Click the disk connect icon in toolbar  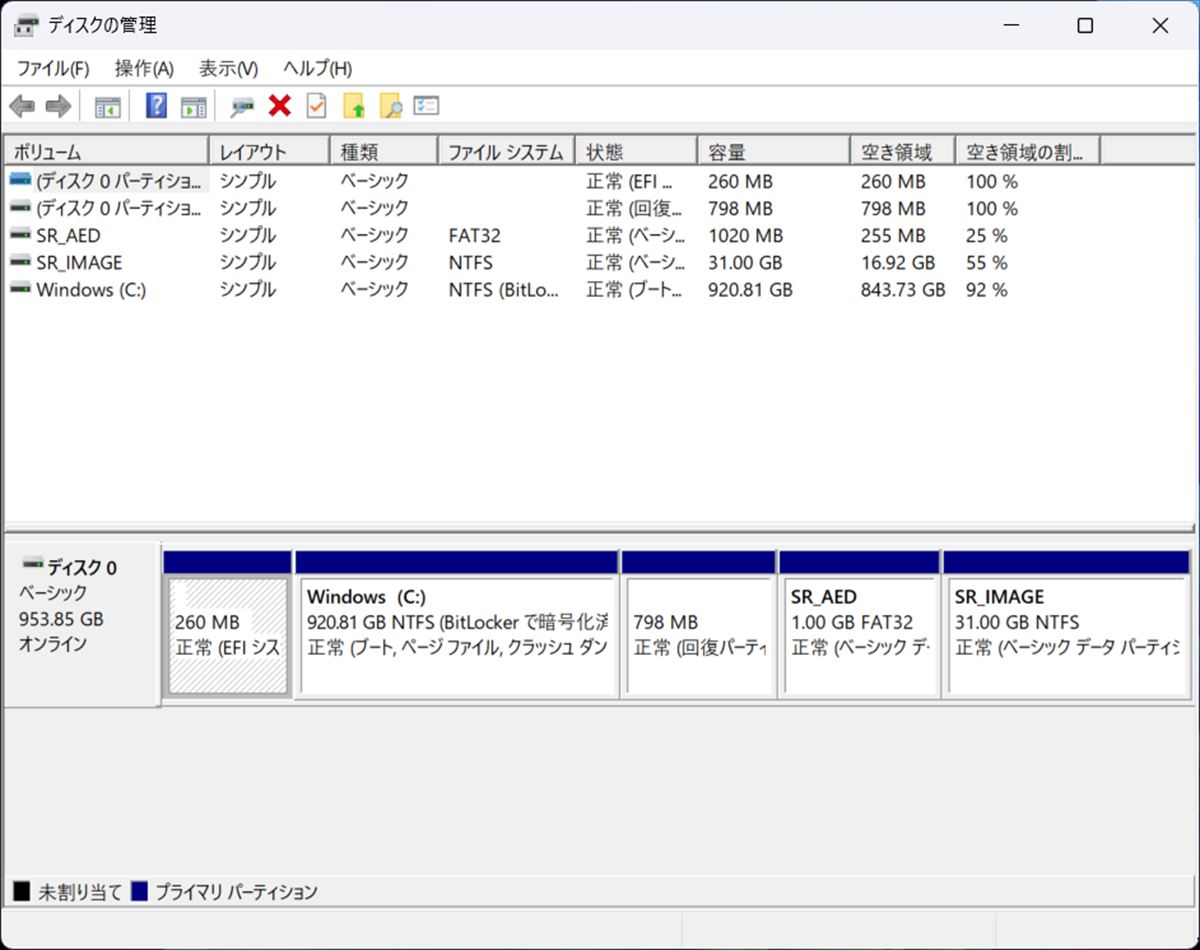pos(242,106)
